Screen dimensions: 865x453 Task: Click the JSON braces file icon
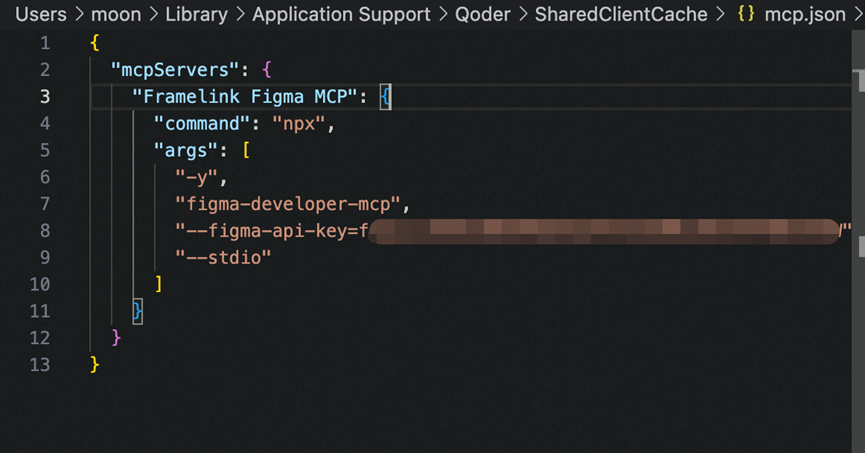[x=746, y=14]
